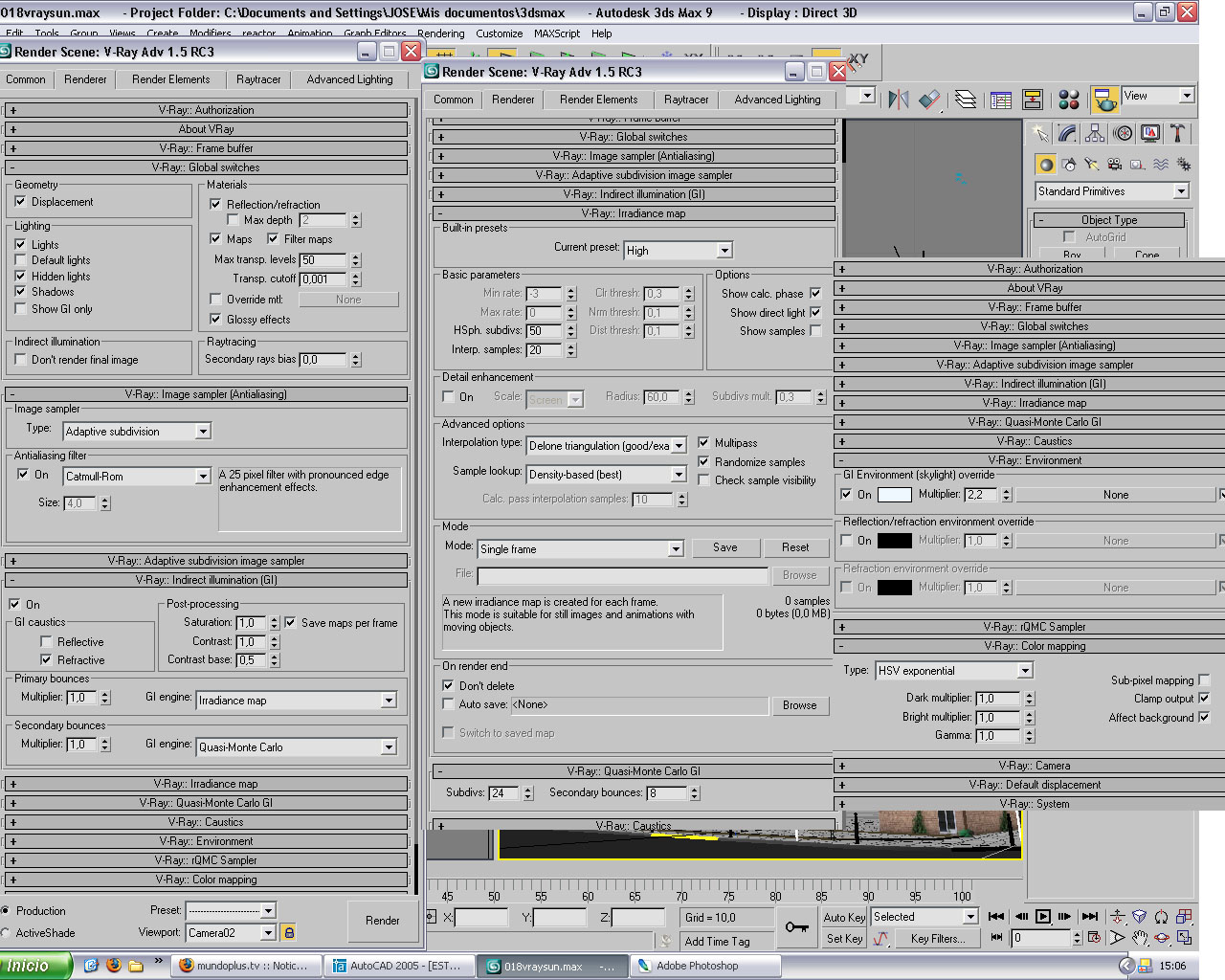Switch to the Modify panel icon

1067,133
